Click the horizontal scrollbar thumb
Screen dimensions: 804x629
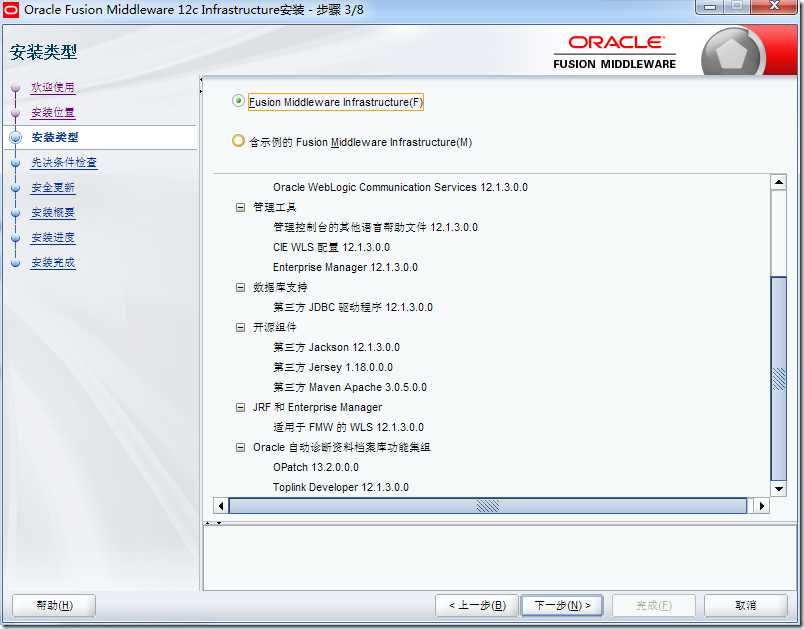pyautogui.click(x=488, y=506)
